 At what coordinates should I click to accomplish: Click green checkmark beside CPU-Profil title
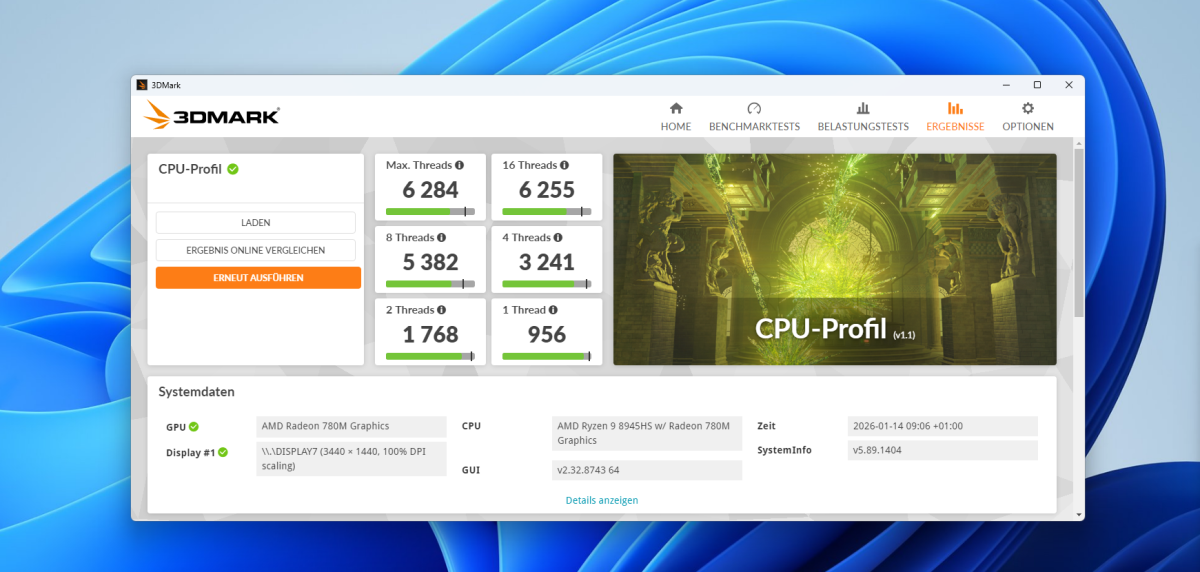(233, 169)
